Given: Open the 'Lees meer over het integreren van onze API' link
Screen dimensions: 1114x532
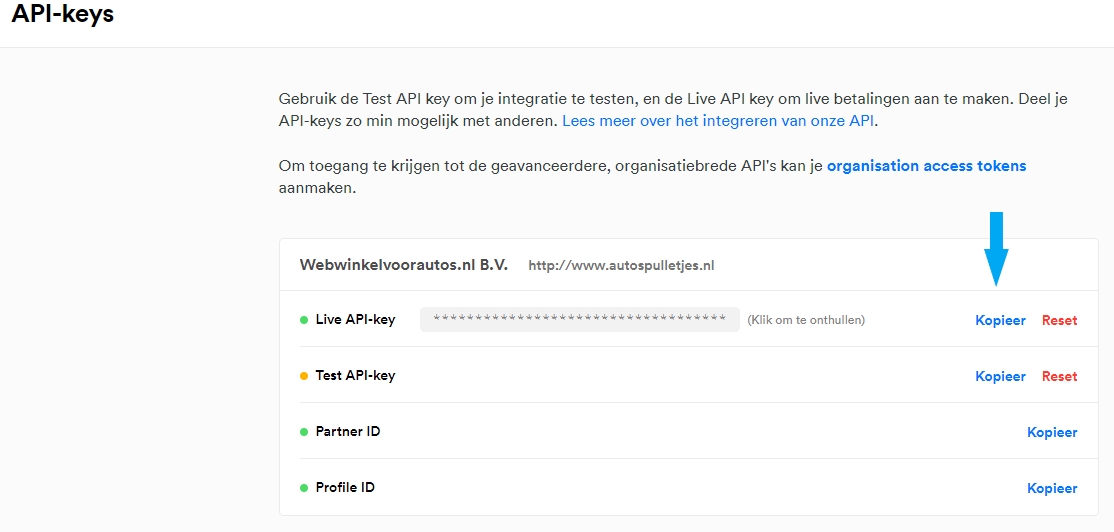Looking at the screenshot, I should click(718, 121).
